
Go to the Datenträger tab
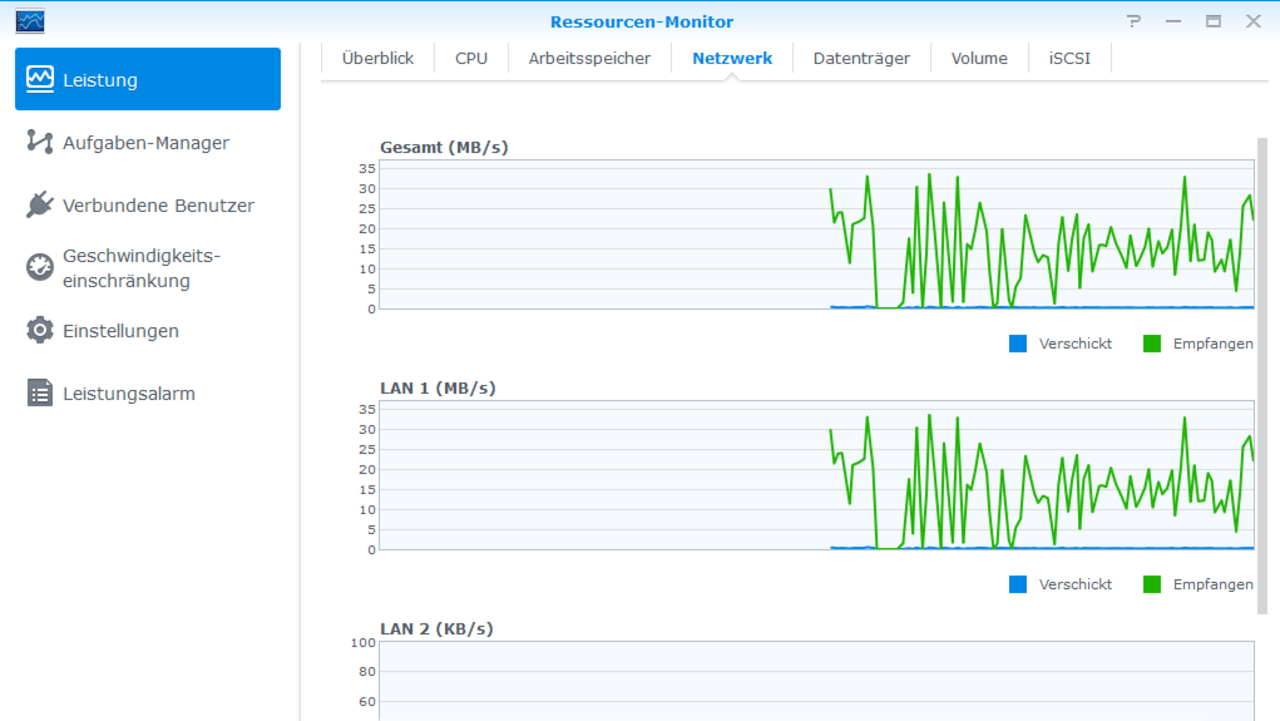[862, 58]
